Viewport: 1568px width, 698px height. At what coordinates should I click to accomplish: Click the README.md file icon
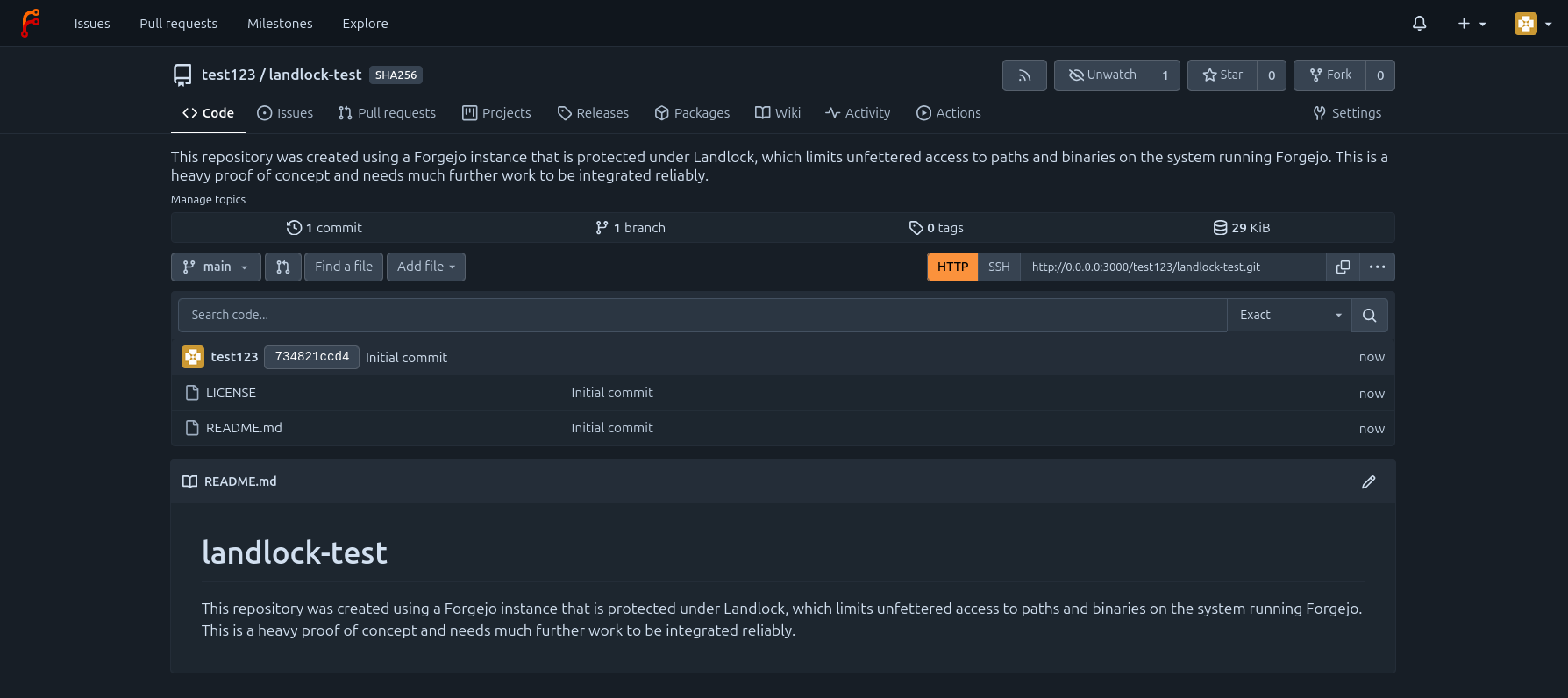click(x=192, y=428)
